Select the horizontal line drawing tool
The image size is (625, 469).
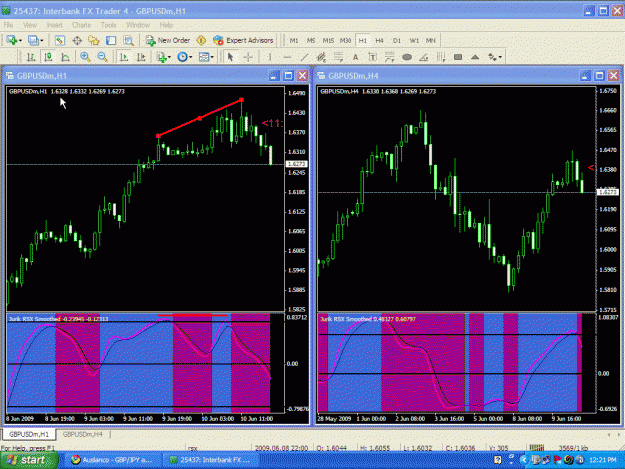pyautogui.click(x=287, y=57)
